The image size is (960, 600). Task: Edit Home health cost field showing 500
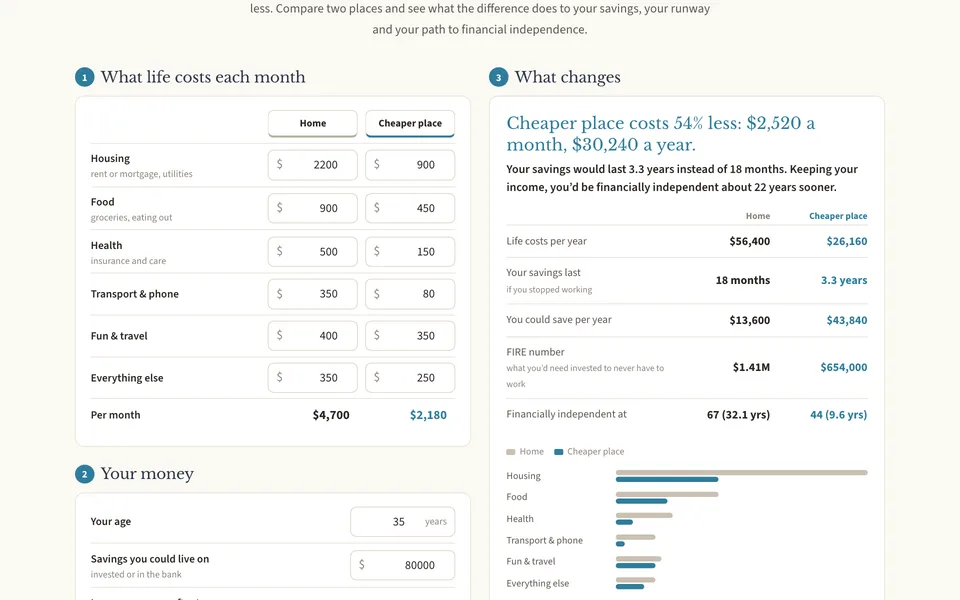pyautogui.click(x=312, y=252)
